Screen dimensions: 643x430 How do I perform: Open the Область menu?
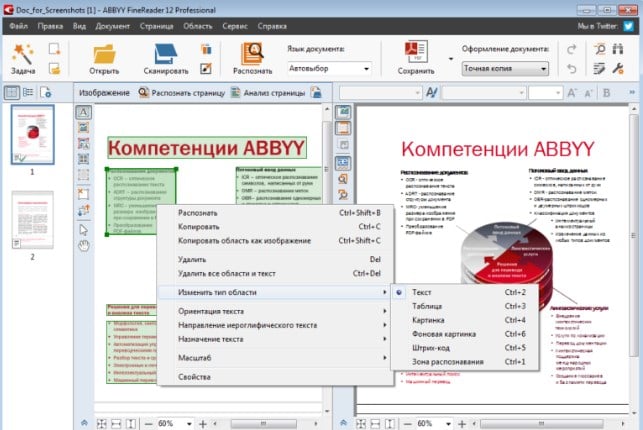coord(198,26)
